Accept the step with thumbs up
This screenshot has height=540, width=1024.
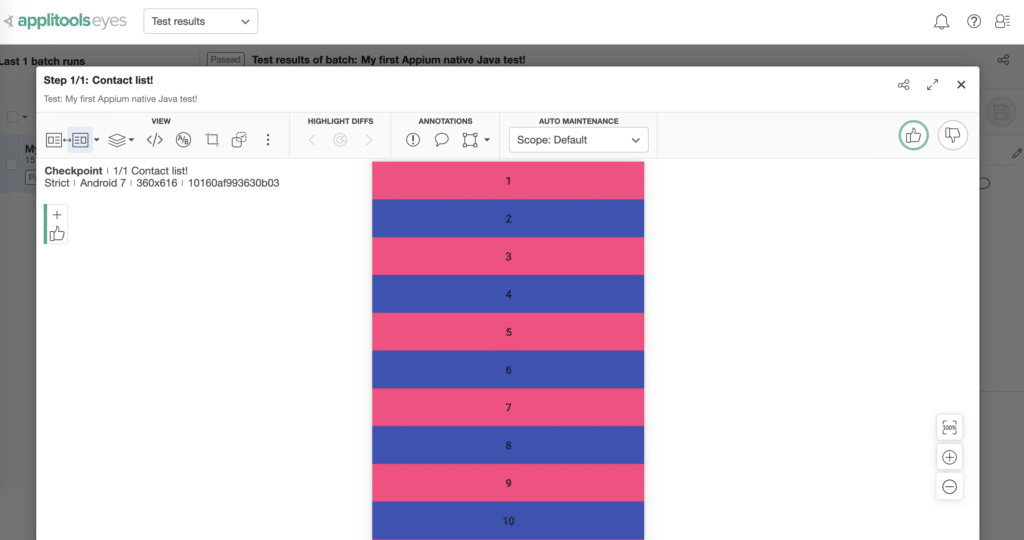click(913, 135)
